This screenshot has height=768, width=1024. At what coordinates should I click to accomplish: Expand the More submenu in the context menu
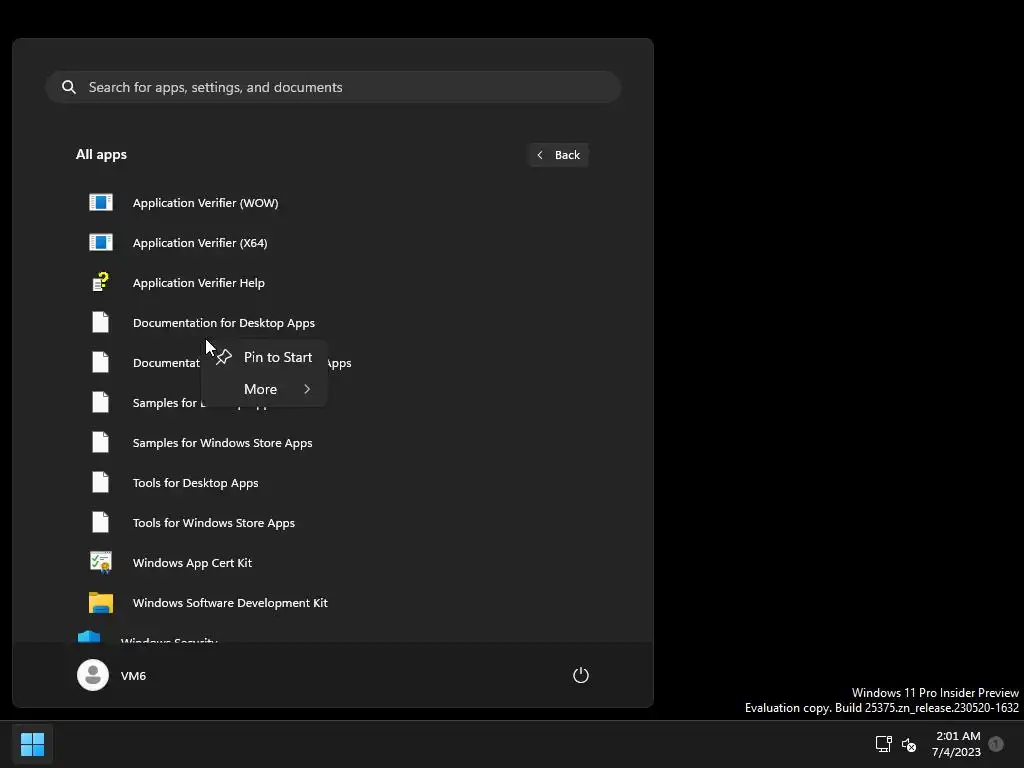tap(264, 389)
